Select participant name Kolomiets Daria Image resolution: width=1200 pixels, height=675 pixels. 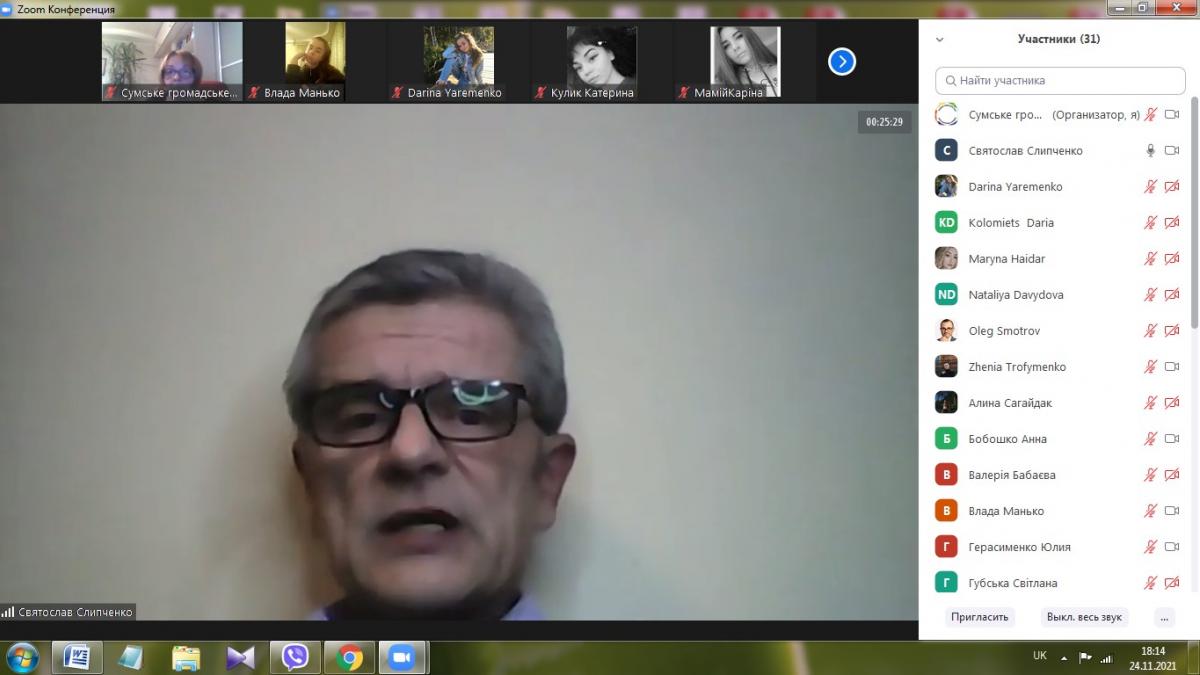point(1011,223)
